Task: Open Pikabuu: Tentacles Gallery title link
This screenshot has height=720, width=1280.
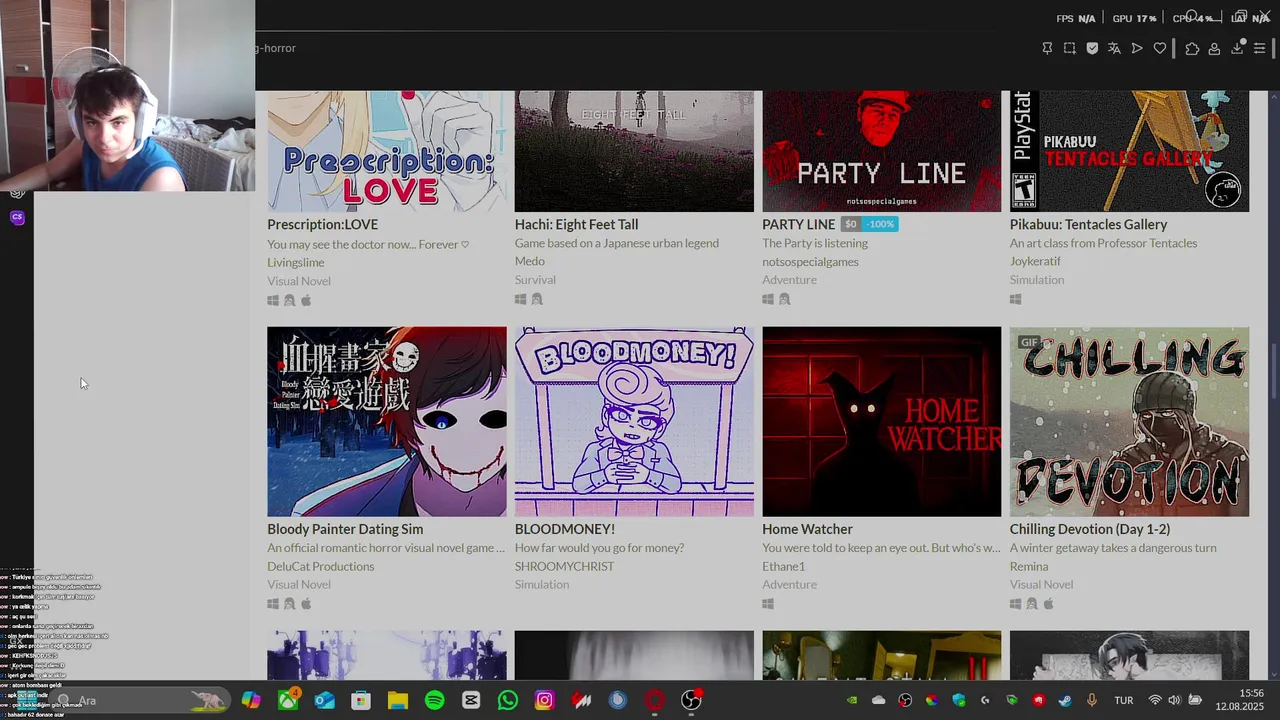Action: [x=1088, y=225]
